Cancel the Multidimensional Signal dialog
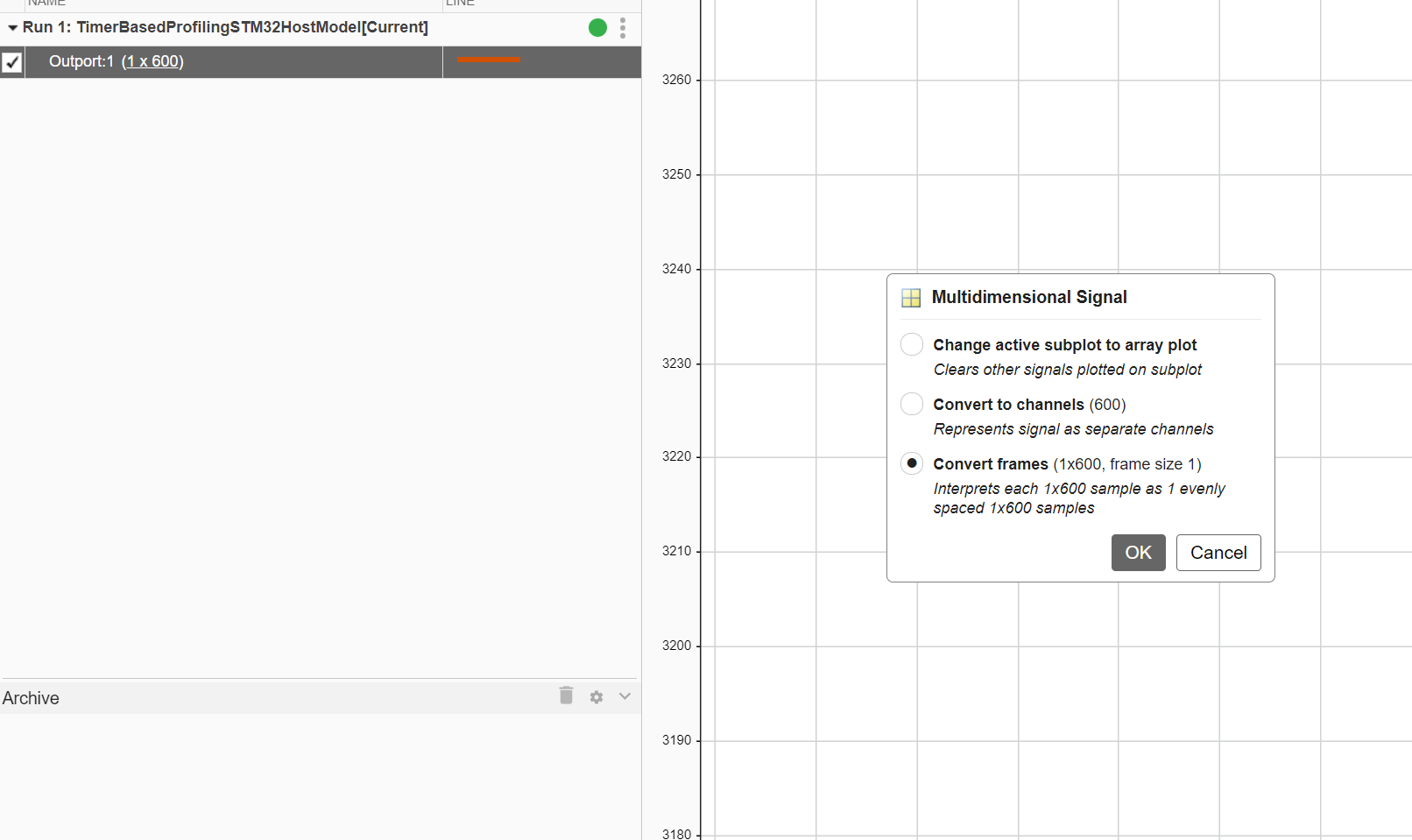The width and height of the screenshot is (1412, 840). tap(1218, 553)
